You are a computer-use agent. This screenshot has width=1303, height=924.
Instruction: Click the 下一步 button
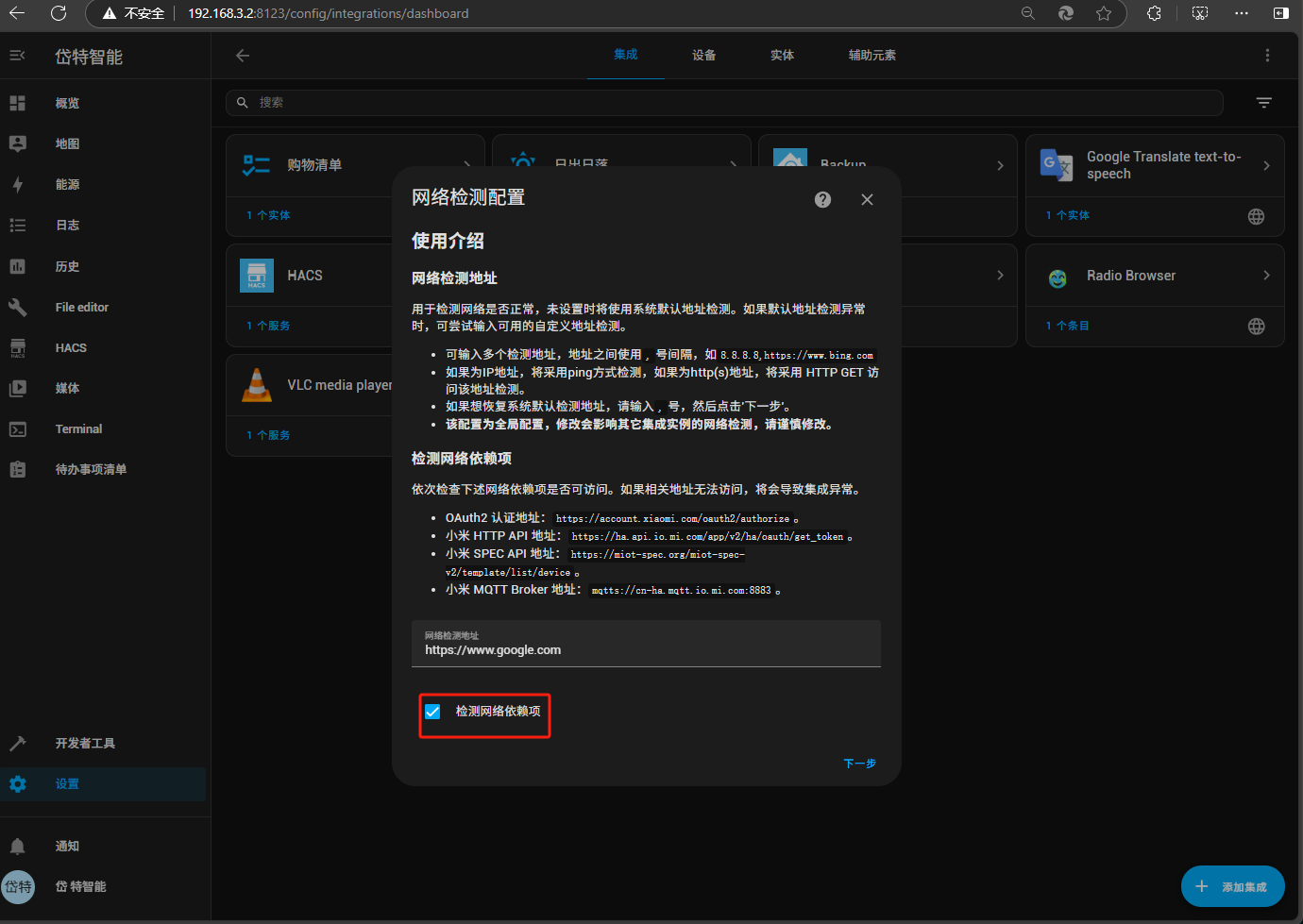coord(859,763)
